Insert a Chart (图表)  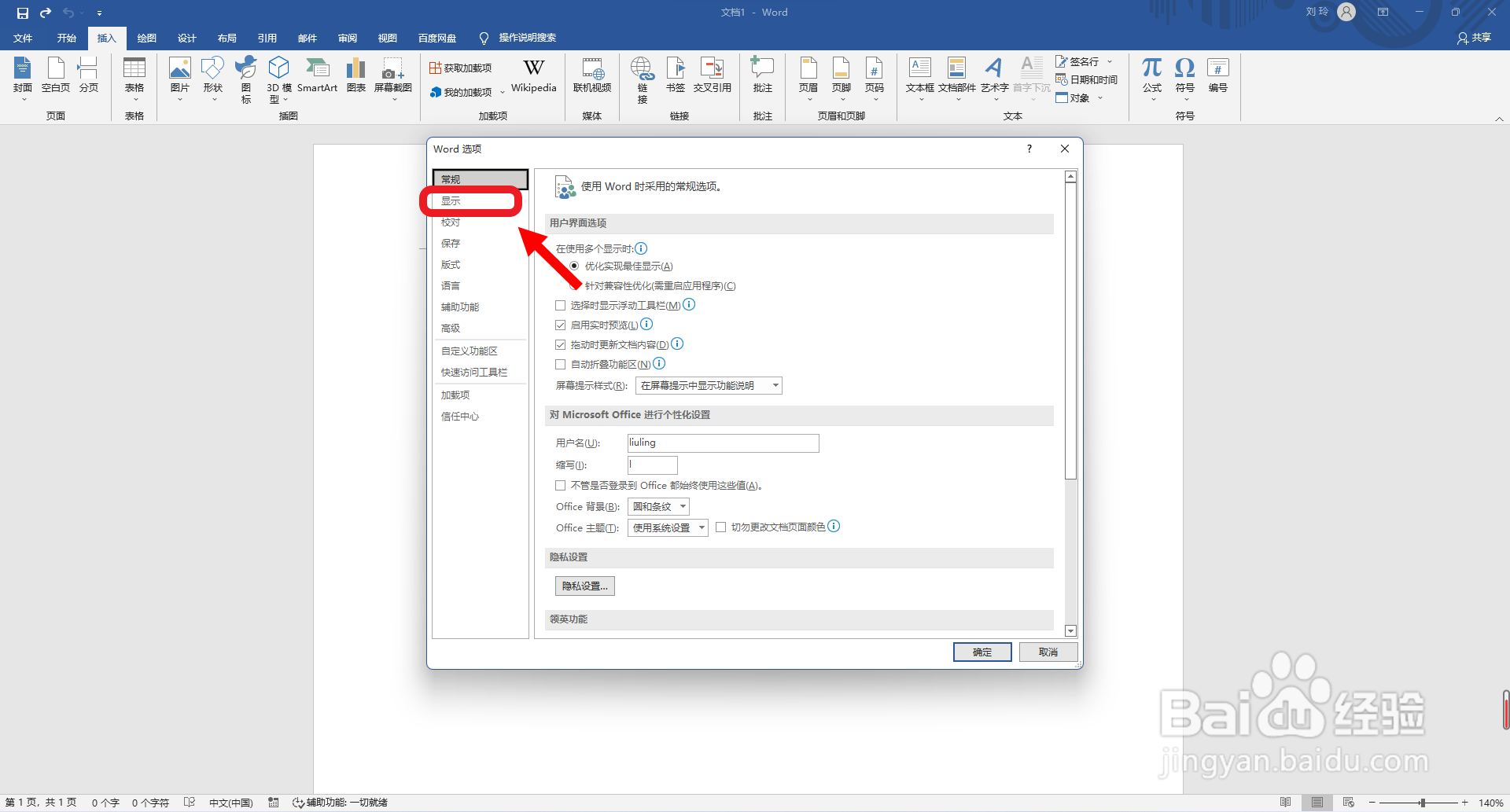(356, 75)
